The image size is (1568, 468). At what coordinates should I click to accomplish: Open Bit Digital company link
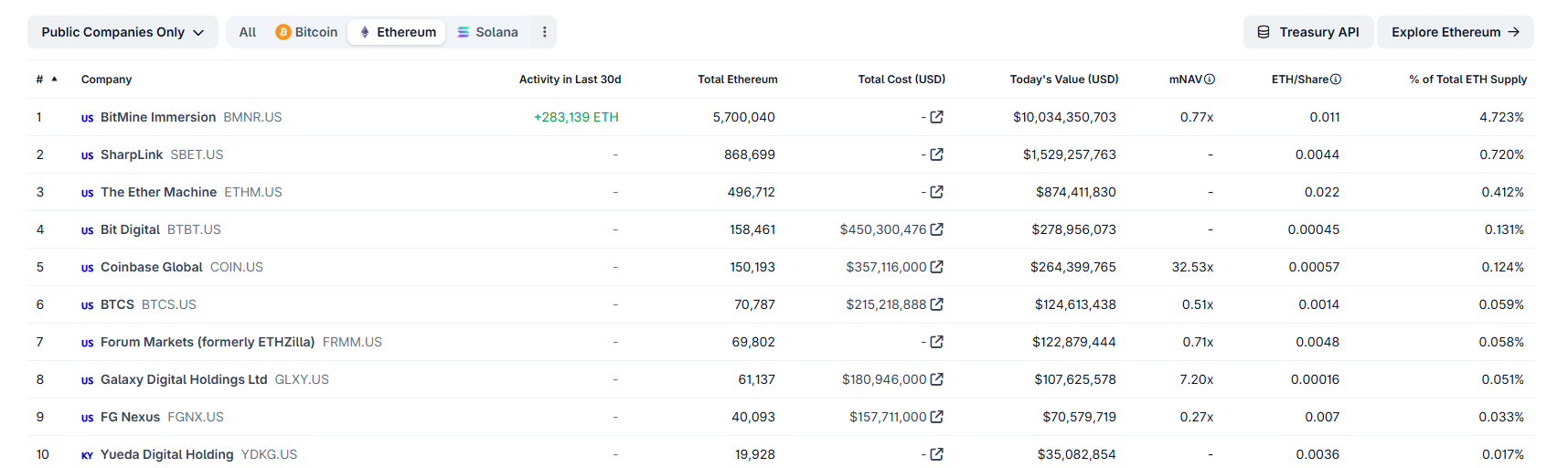(130, 229)
